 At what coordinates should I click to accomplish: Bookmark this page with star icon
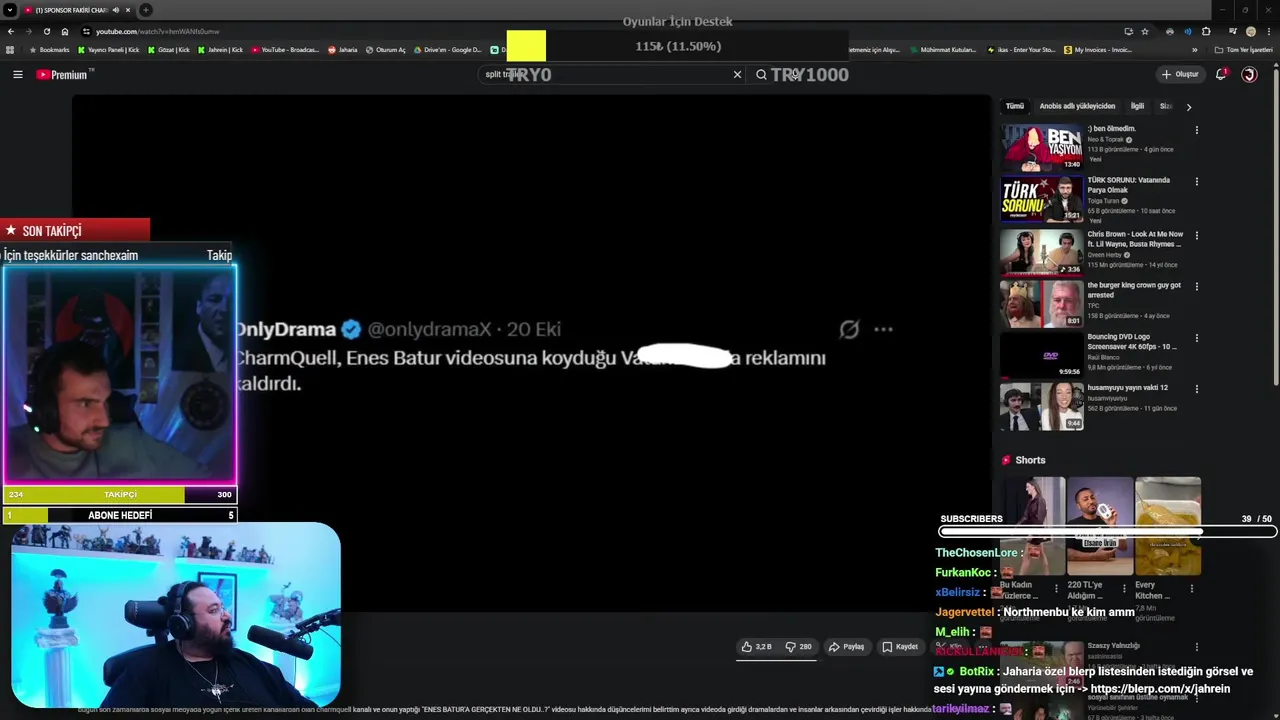click(x=1145, y=31)
